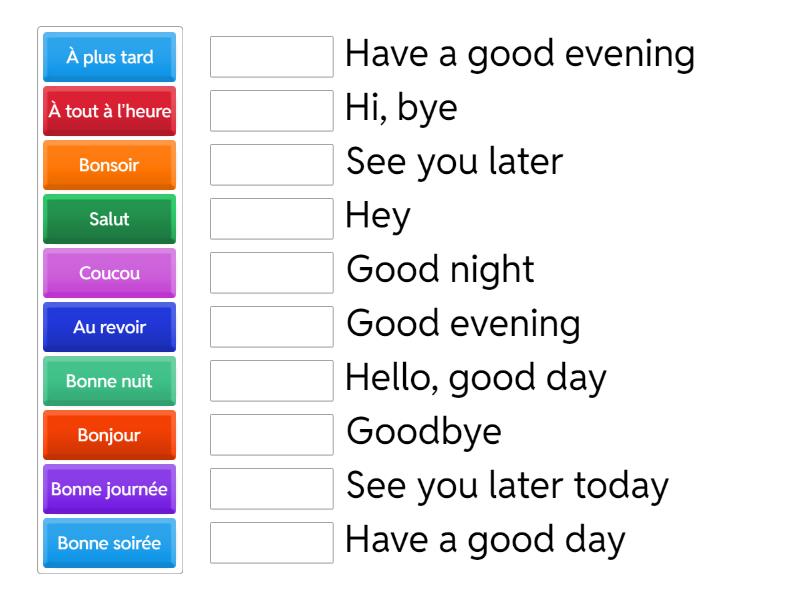This screenshot has height=600, width=800.
Task: Select the 'Bonne nuit' tile
Action: point(109,381)
